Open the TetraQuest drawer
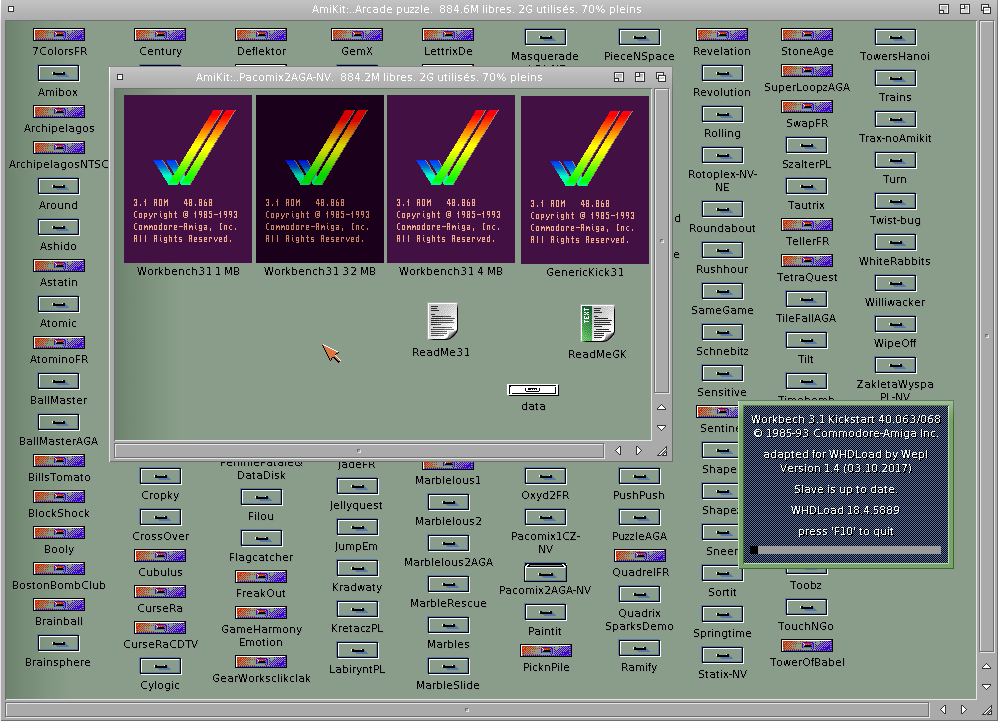This screenshot has width=998, height=721. pyautogui.click(x=806, y=260)
